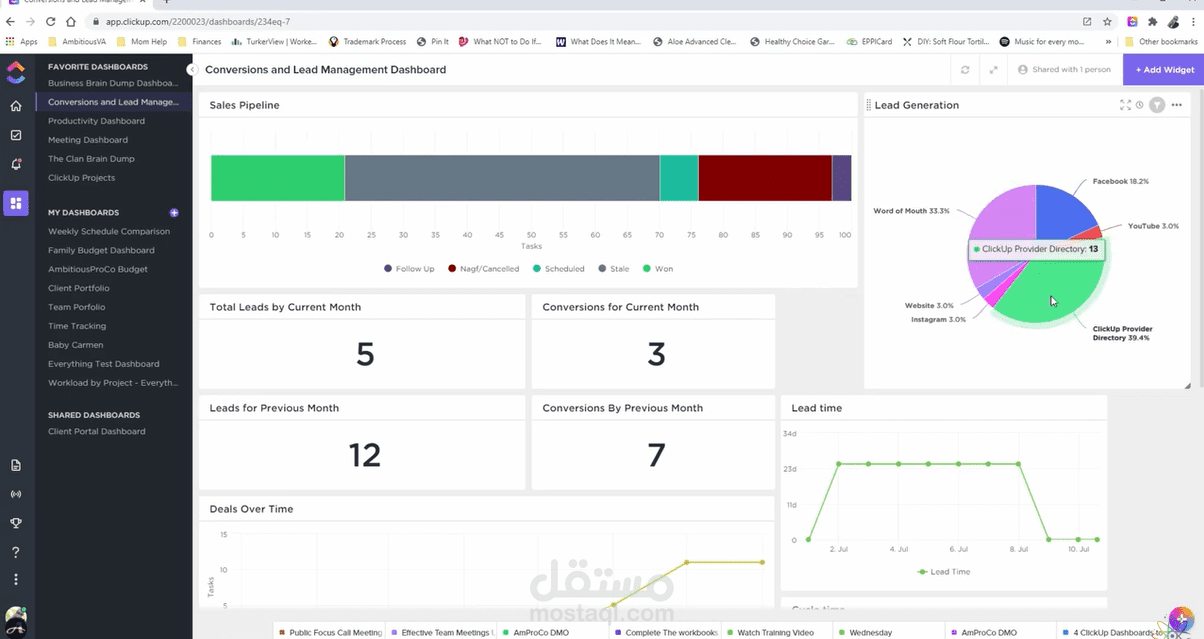This screenshot has width=1204, height=639.
Task: Collapse the dashboards sidebar arrow
Action: click(x=192, y=70)
